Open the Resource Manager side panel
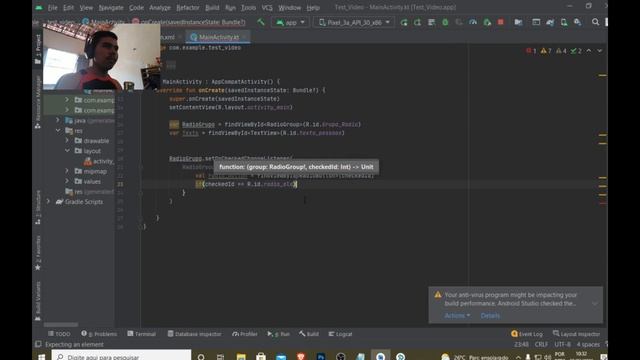 (38, 102)
